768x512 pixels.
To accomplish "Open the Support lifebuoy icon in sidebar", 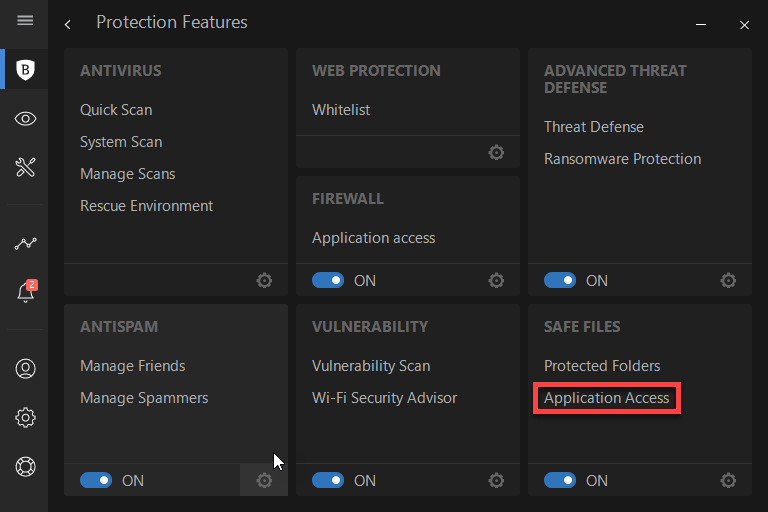I will tap(26, 466).
